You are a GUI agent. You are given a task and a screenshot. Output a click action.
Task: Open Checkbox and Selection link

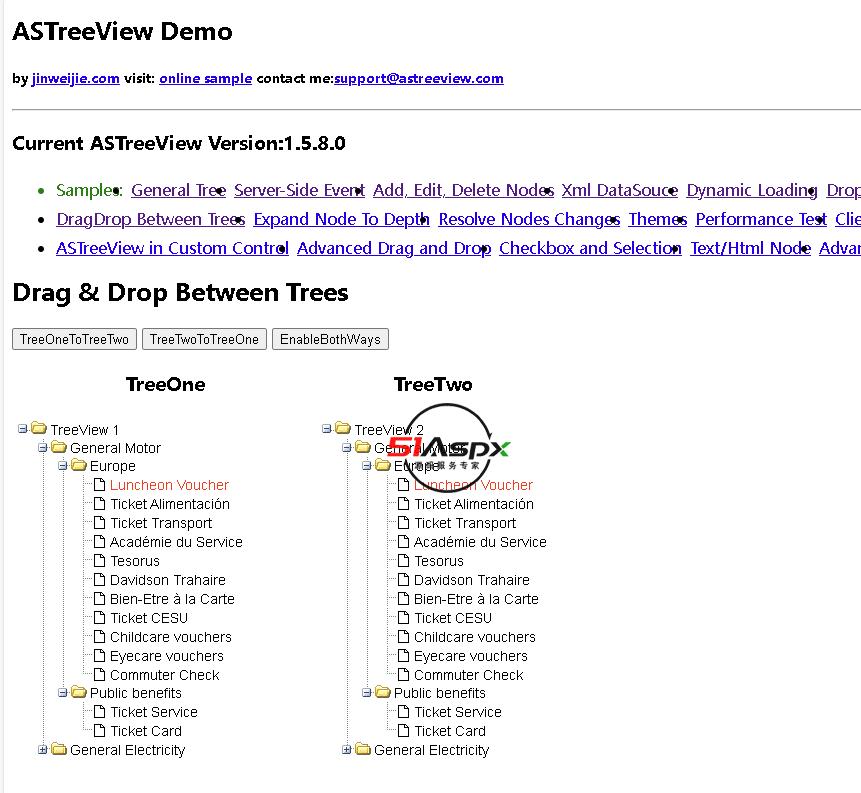coord(590,248)
